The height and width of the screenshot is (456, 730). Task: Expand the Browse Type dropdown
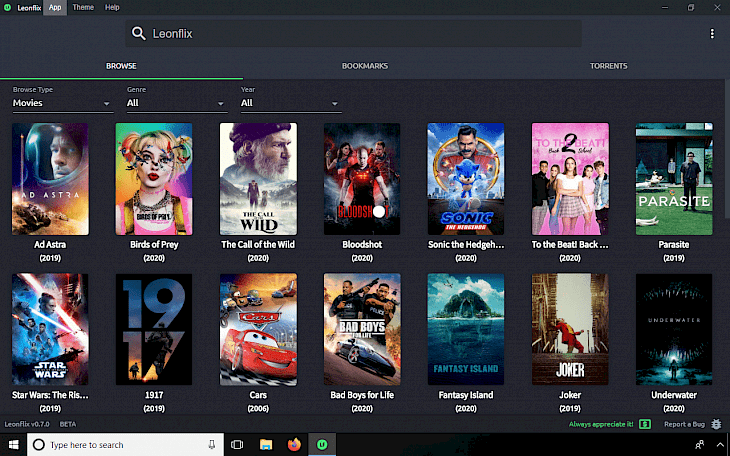(62, 103)
